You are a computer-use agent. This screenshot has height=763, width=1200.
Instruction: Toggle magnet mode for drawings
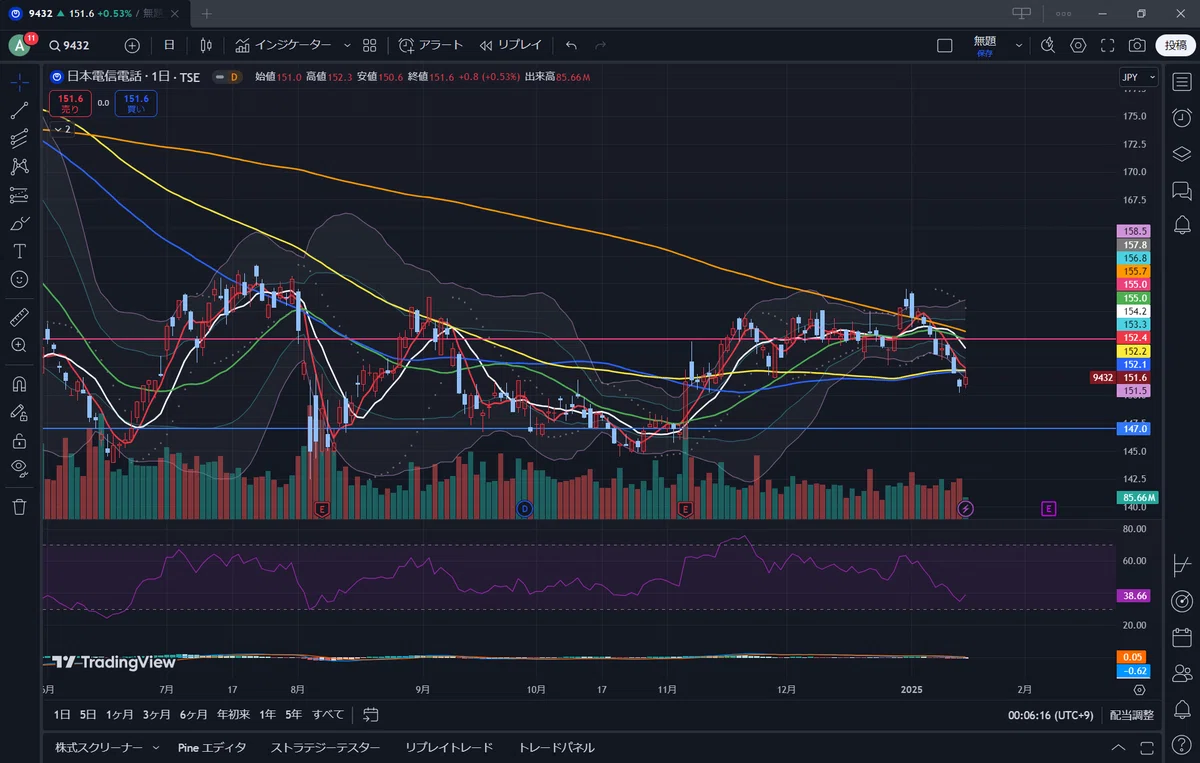click(19, 383)
